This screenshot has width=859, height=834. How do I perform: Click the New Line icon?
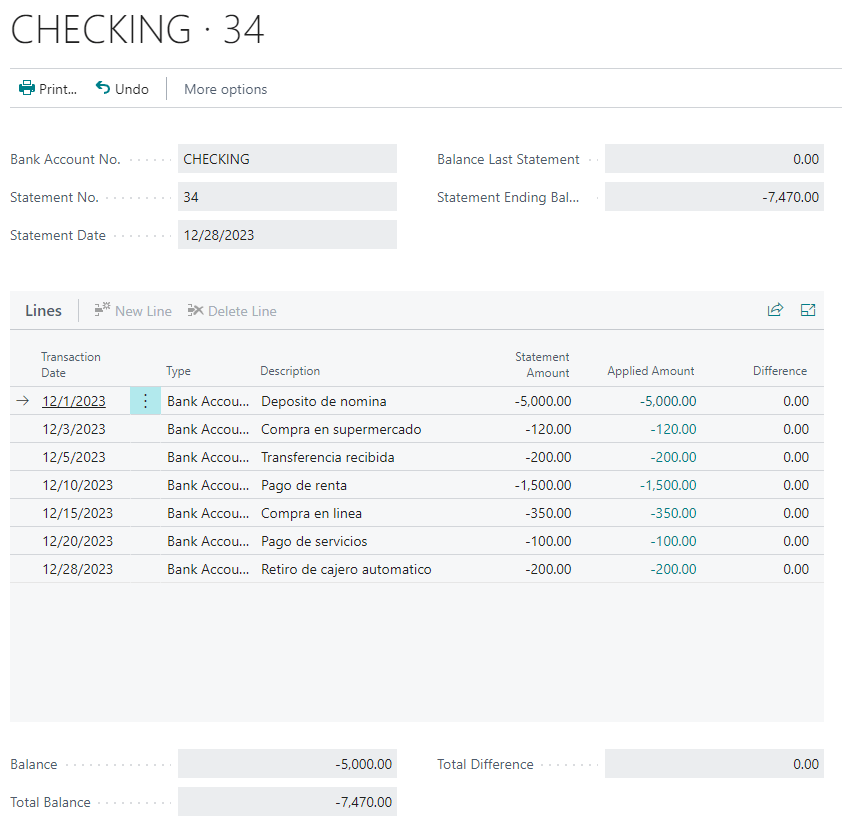click(x=102, y=311)
